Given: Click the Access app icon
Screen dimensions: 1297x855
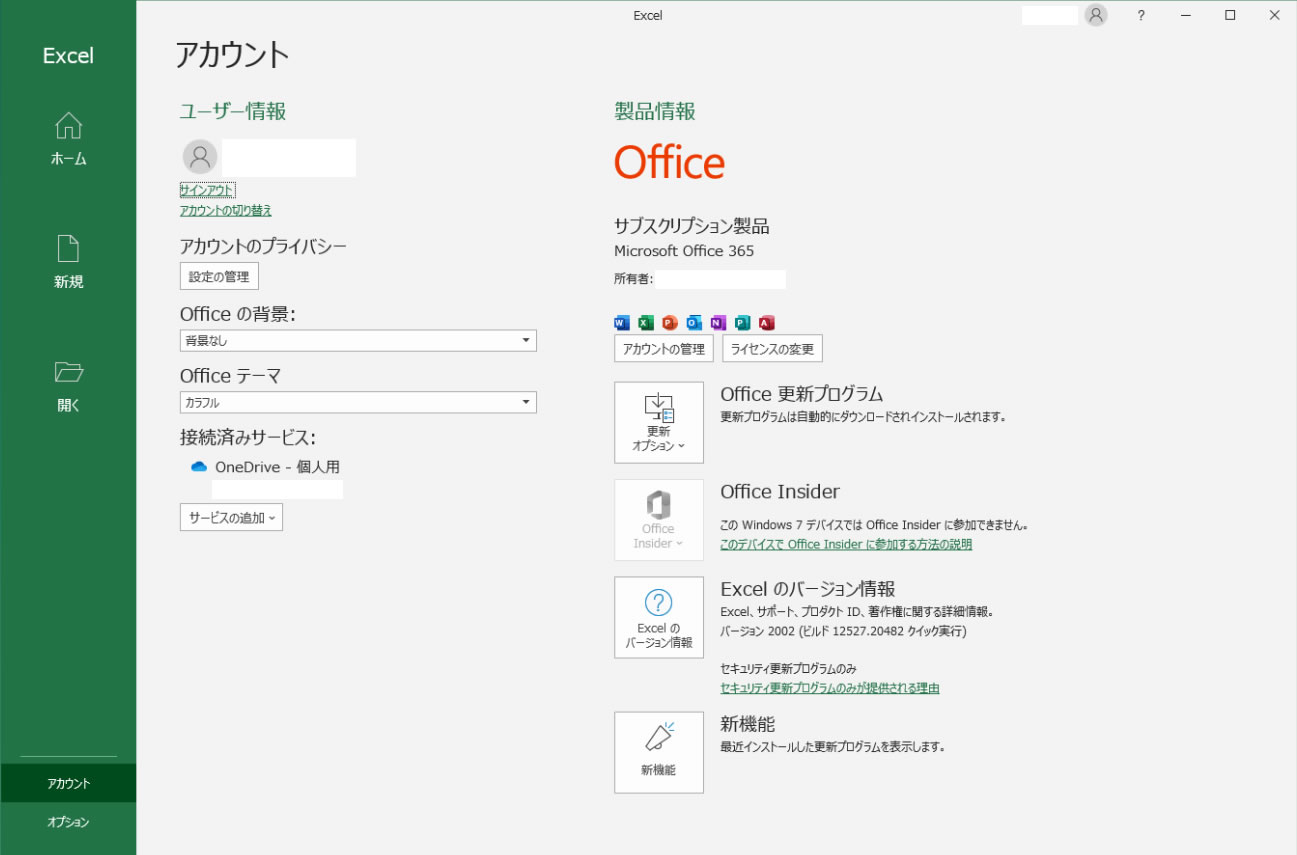Looking at the screenshot, I should point(767,322).
